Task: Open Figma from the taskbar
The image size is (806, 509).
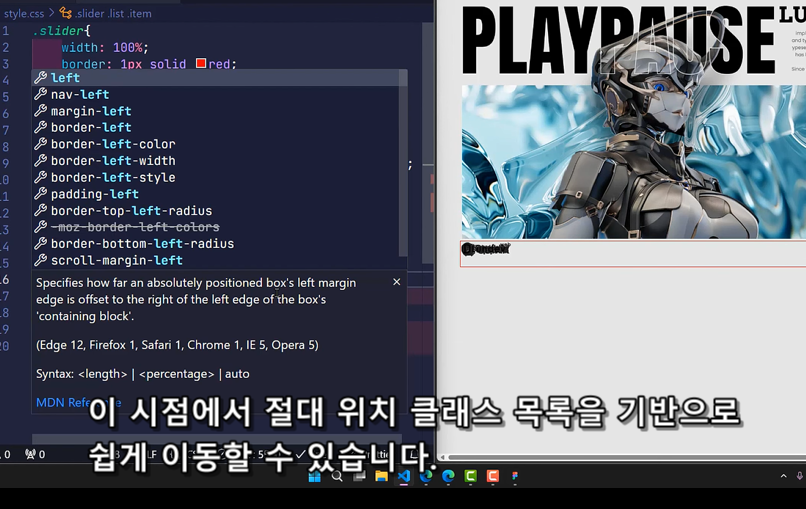Action: point(515,477)
